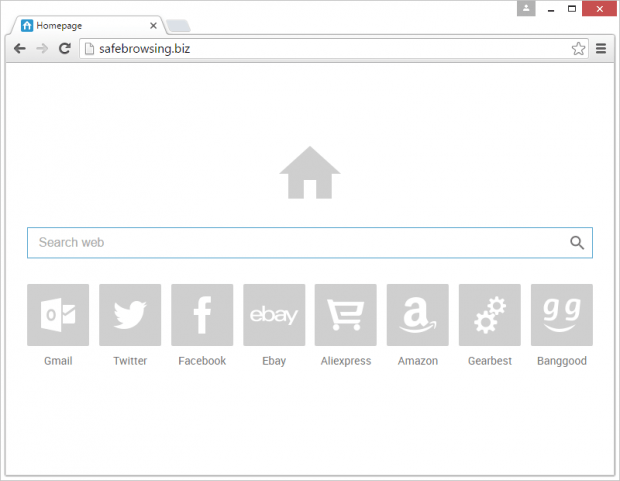Open the Gearbest gears tile
This screenshot has width=620, height=481.
490,315
